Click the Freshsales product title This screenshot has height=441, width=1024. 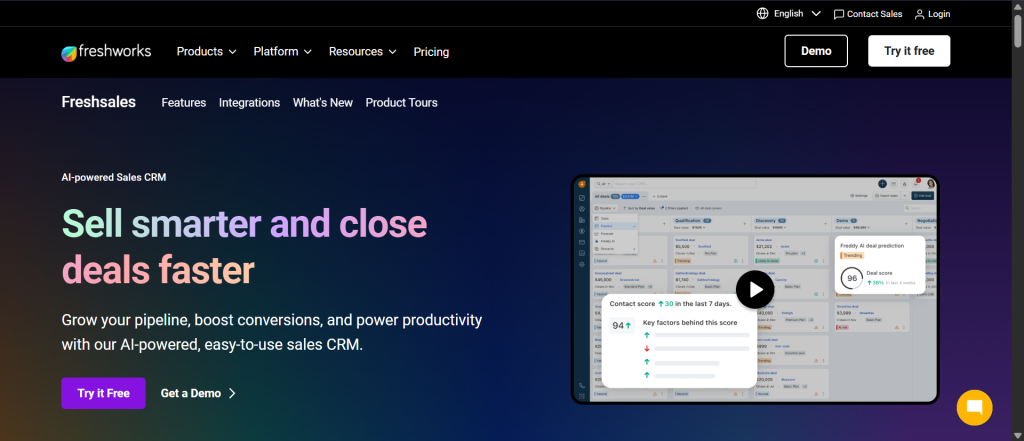point(98,102)
